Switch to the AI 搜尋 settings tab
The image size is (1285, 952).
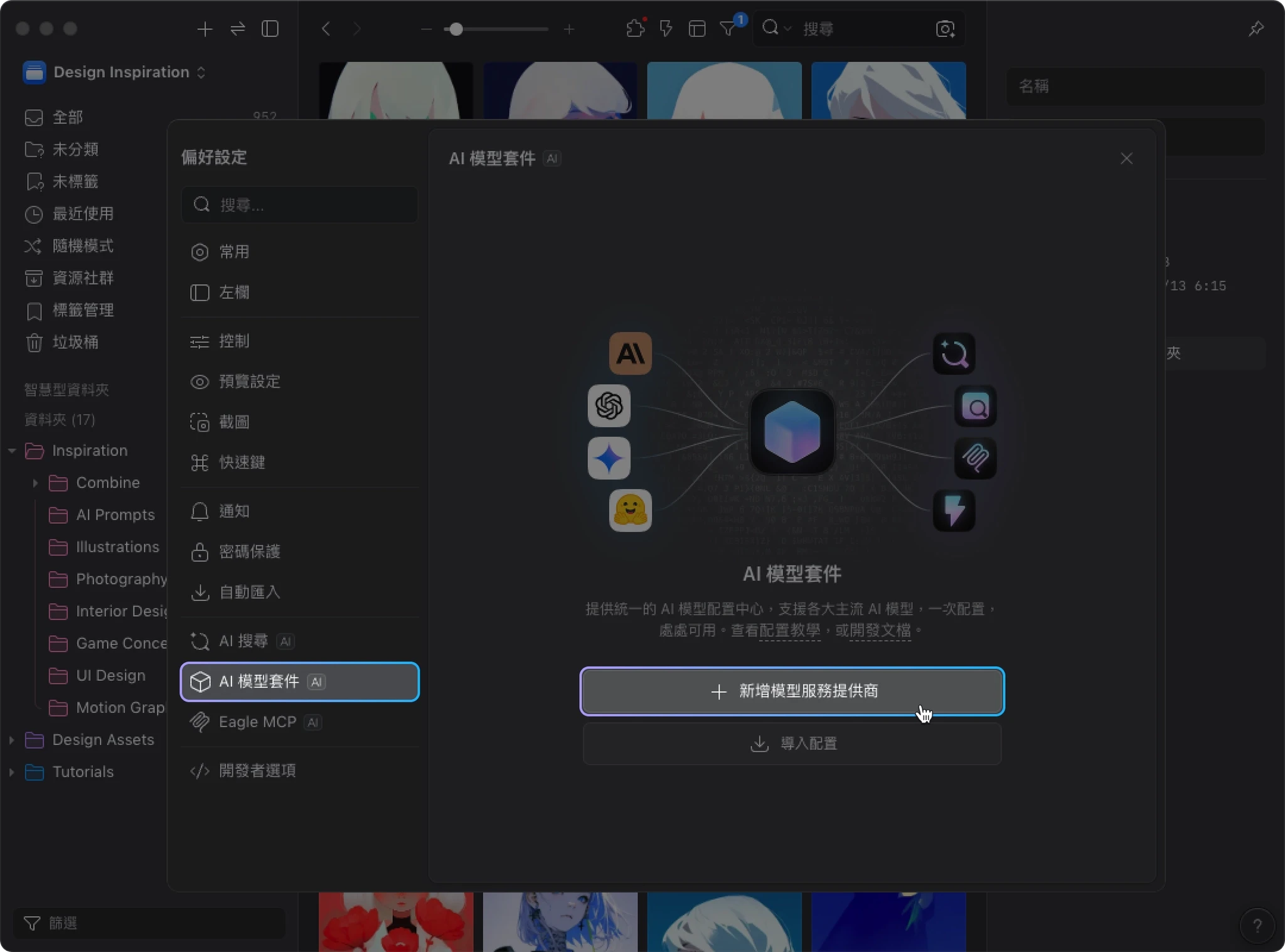pyautogui.click(x=243, y=641)
